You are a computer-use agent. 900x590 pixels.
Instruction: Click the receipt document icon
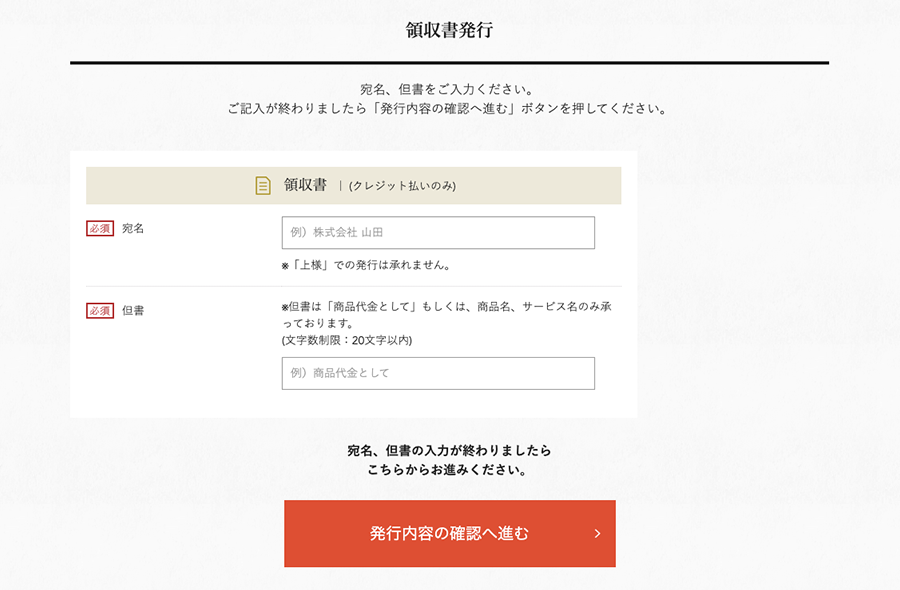[x=263, y=185]
